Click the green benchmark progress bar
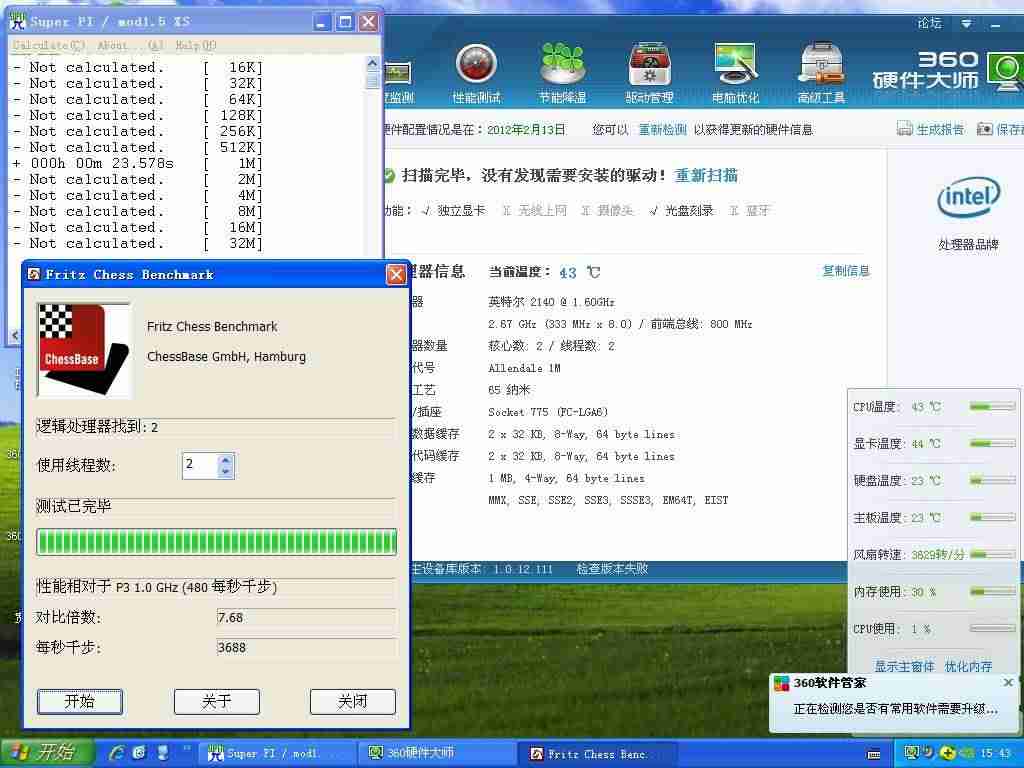This screenshot has width=1024, height=768. coord(216,542)
